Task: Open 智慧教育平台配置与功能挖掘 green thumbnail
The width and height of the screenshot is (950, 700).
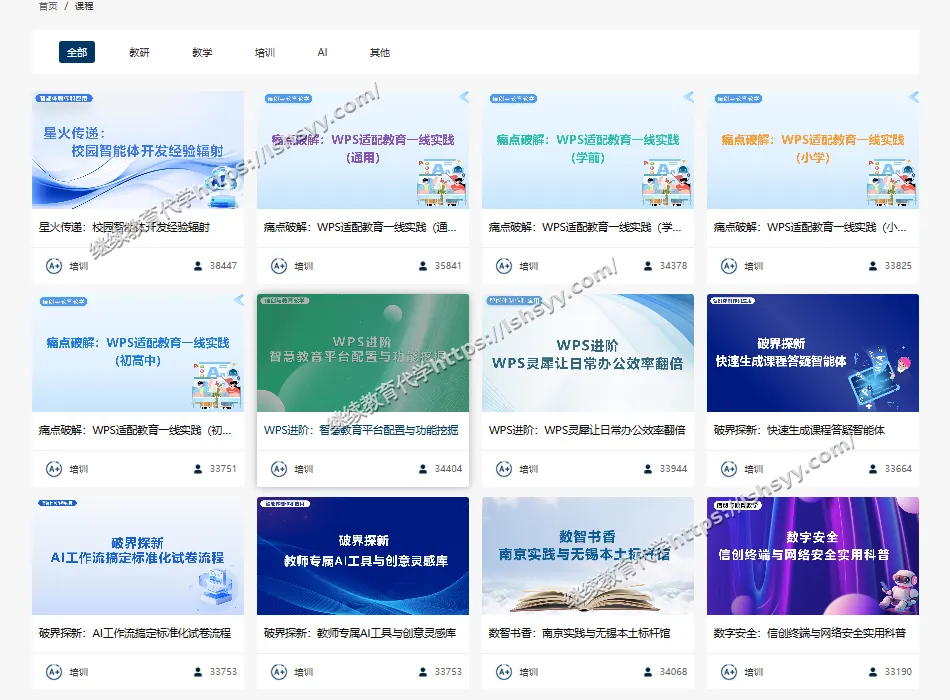Action: (363, 353)
